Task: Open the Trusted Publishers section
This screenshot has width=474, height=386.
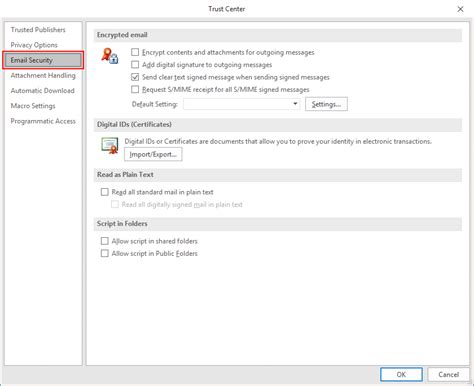Action: click(x=38, y=30)
